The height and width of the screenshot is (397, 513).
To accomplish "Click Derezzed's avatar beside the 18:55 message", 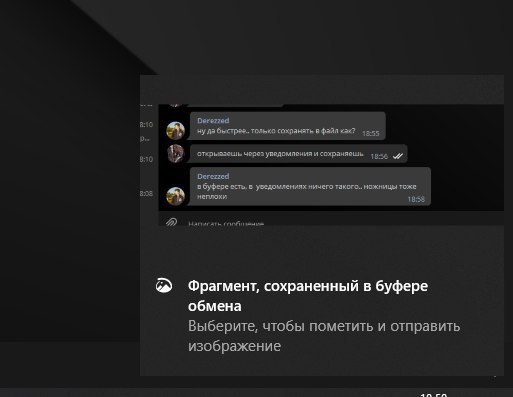I will tap(176, 130).
